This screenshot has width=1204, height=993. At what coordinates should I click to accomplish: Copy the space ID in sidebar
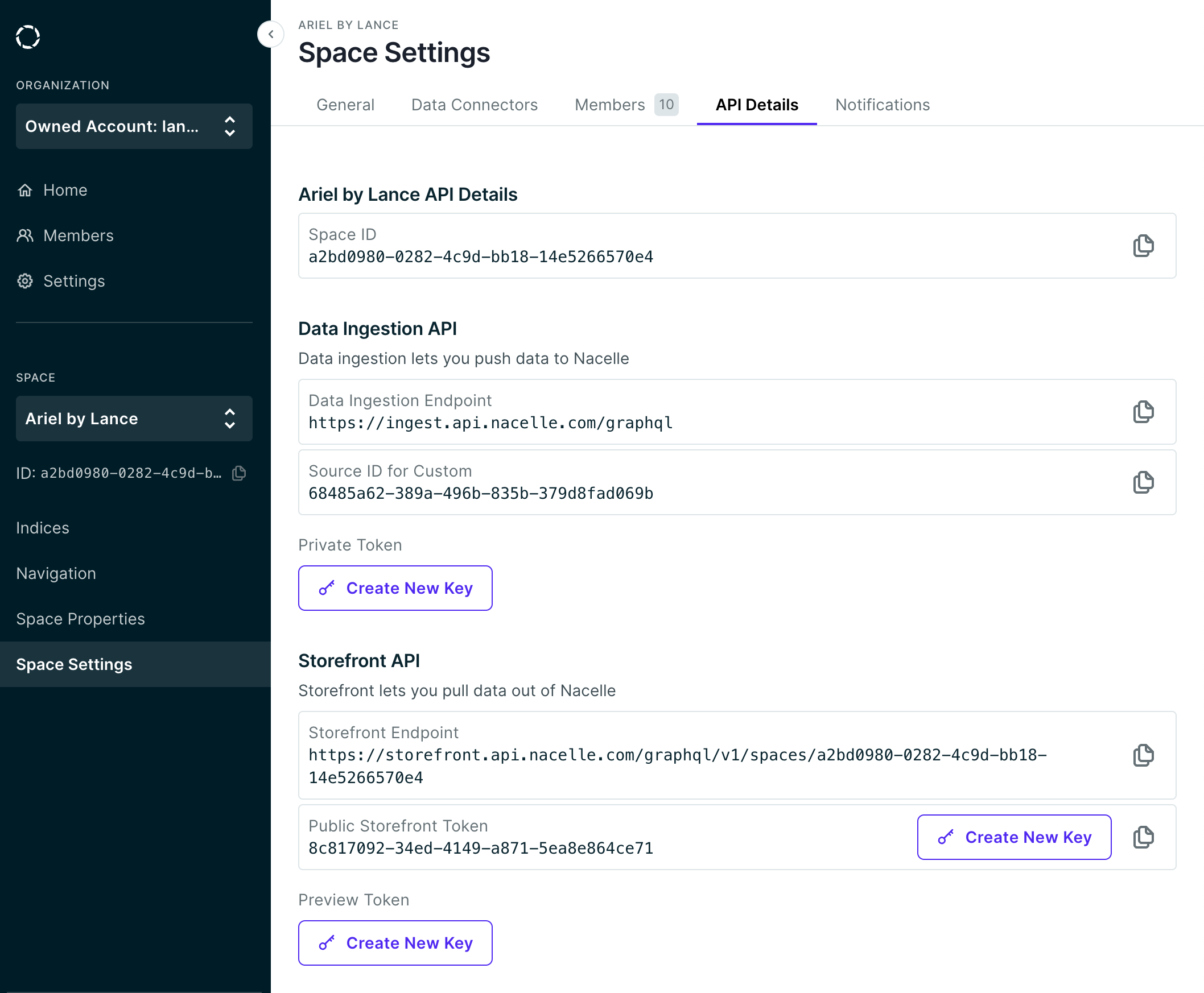click(x=239, y=473)
